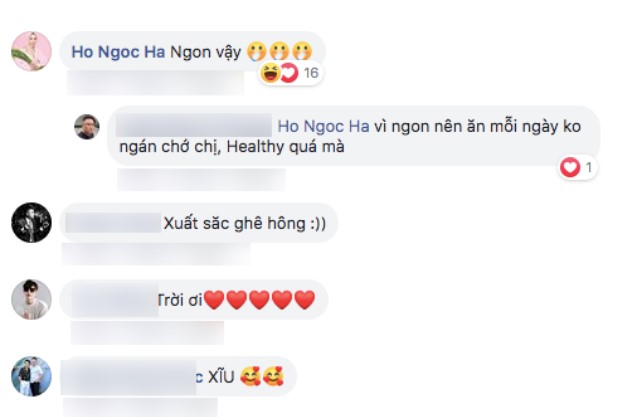Click the 'Xuất săc ghê hông' comment bubble
The width and height of the screenshot is (622, 417).
(x=199, y=223)
